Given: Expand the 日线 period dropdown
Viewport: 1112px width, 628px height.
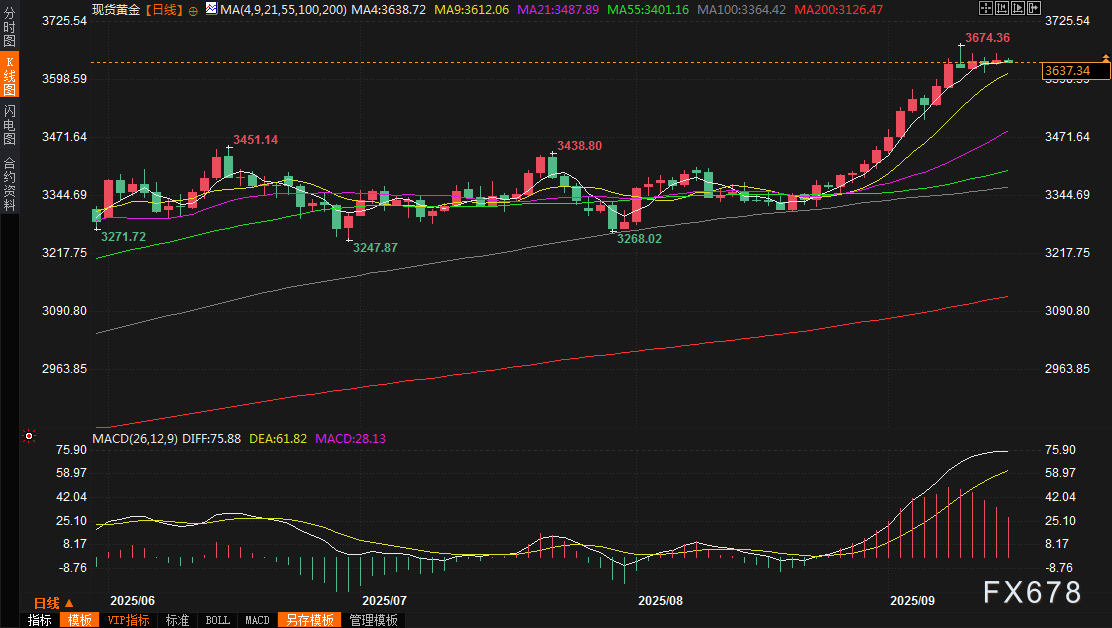Looking at the screenshot, I should (53, 603).
